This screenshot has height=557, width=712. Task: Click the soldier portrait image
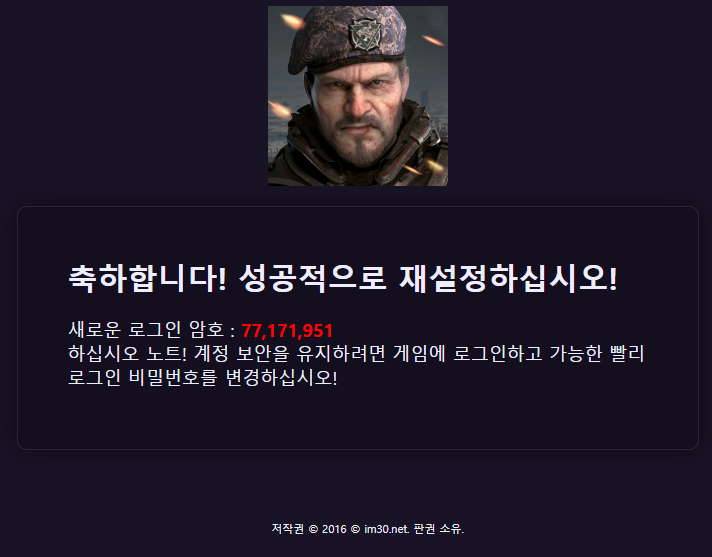point(358,96)
